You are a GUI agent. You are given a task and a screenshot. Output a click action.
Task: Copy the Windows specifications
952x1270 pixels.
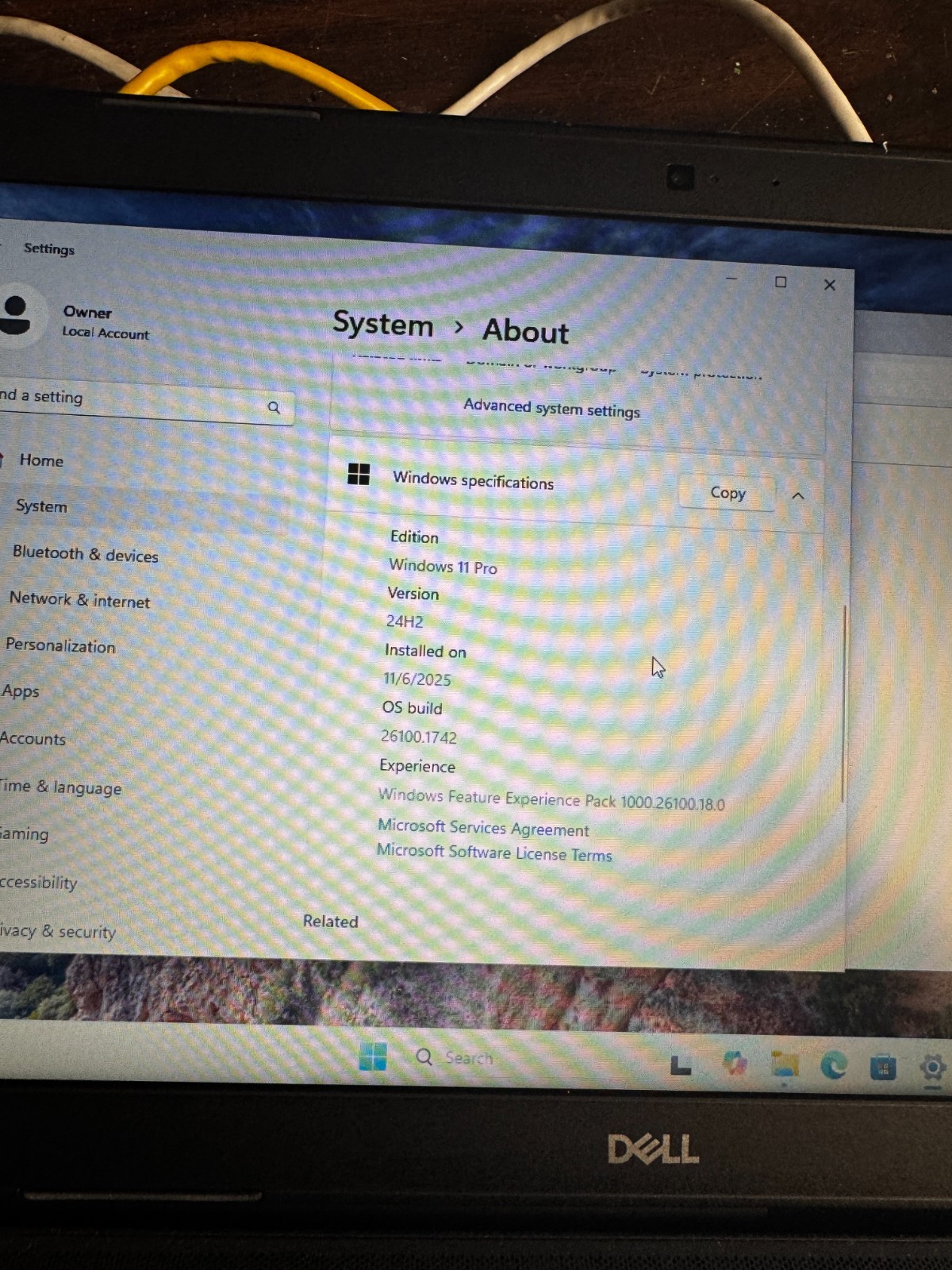point(727,493)
